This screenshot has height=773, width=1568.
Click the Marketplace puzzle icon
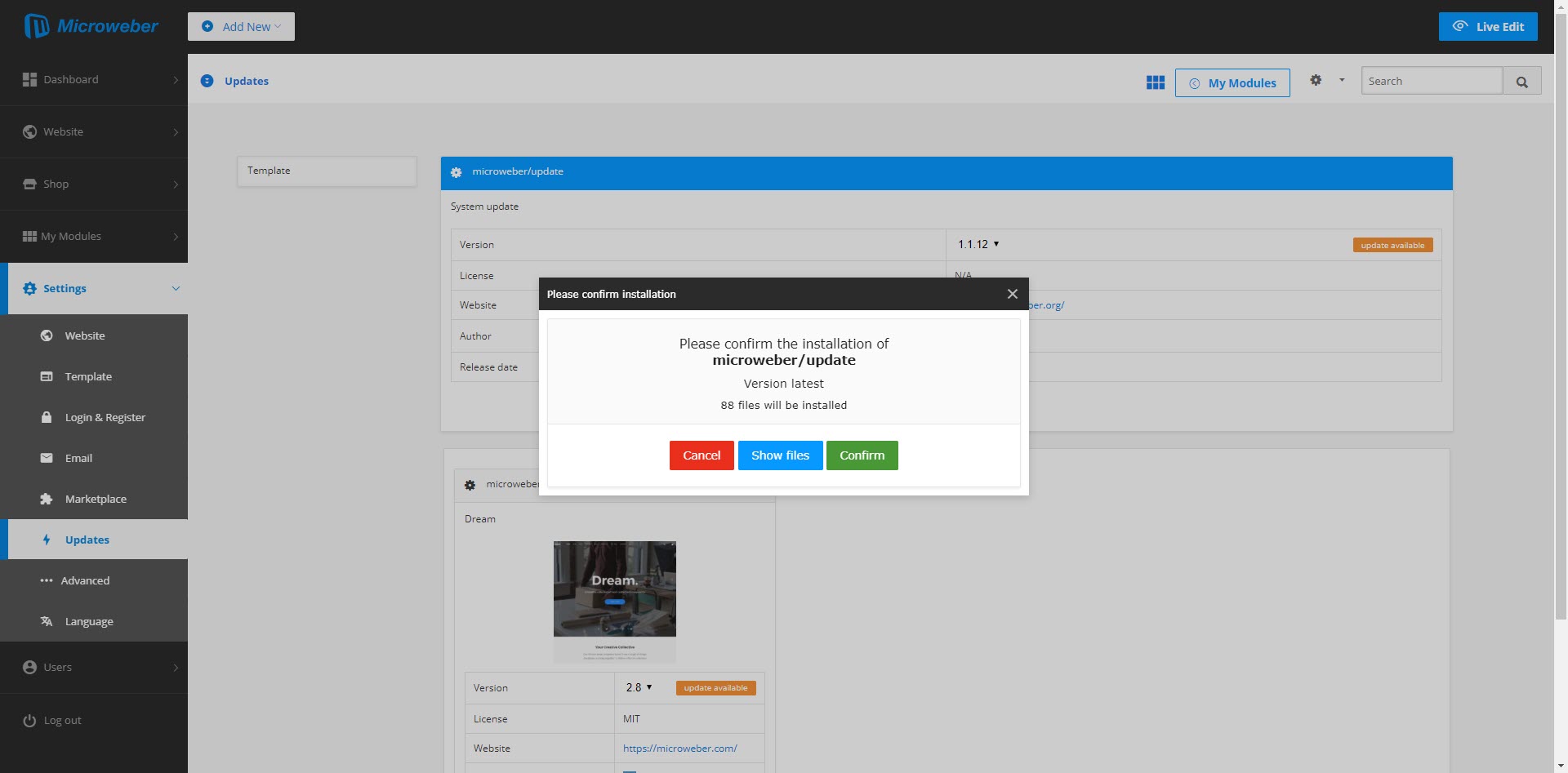point(47,499)
